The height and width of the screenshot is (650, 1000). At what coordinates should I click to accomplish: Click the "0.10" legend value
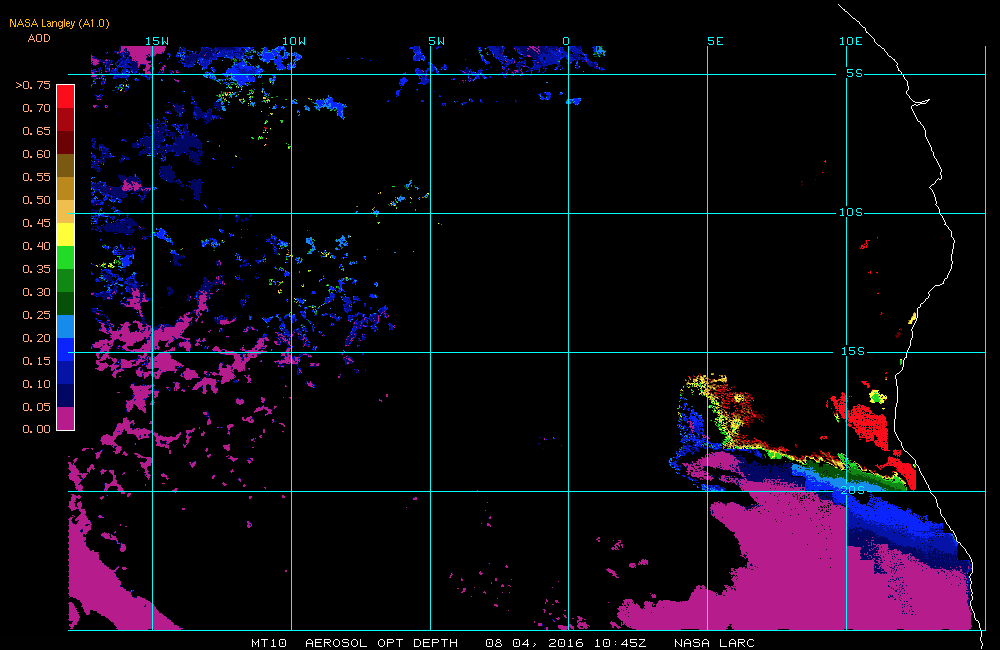point(36,384)
